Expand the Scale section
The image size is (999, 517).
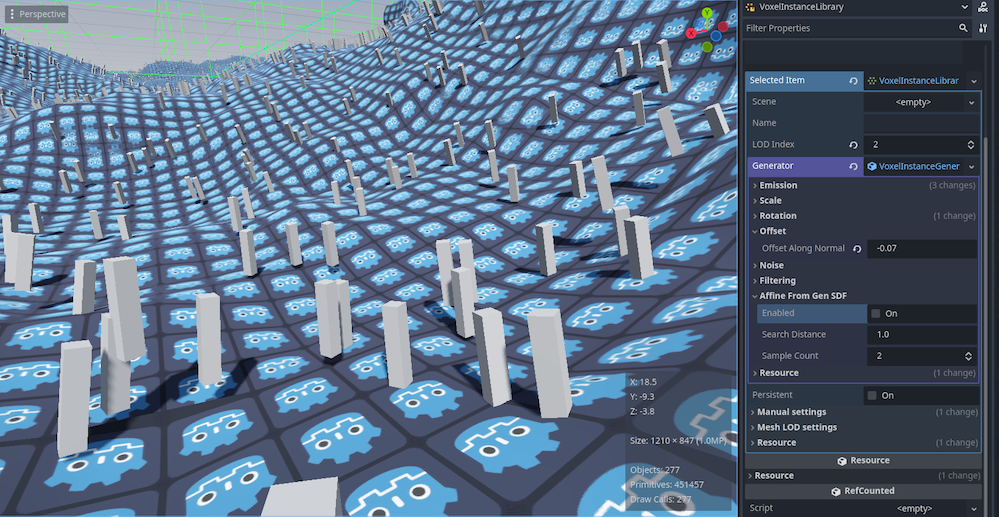click(863, 200)
